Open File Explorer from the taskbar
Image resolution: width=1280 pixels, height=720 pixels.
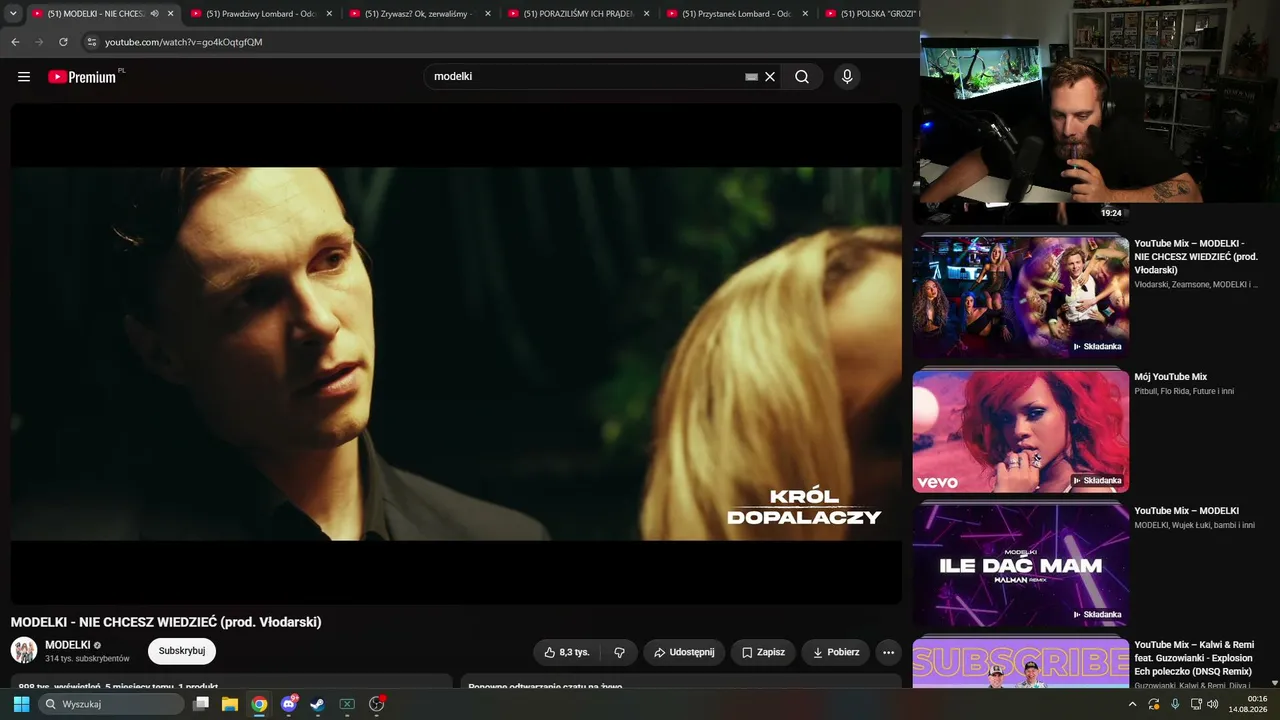(x=230, y=704)
